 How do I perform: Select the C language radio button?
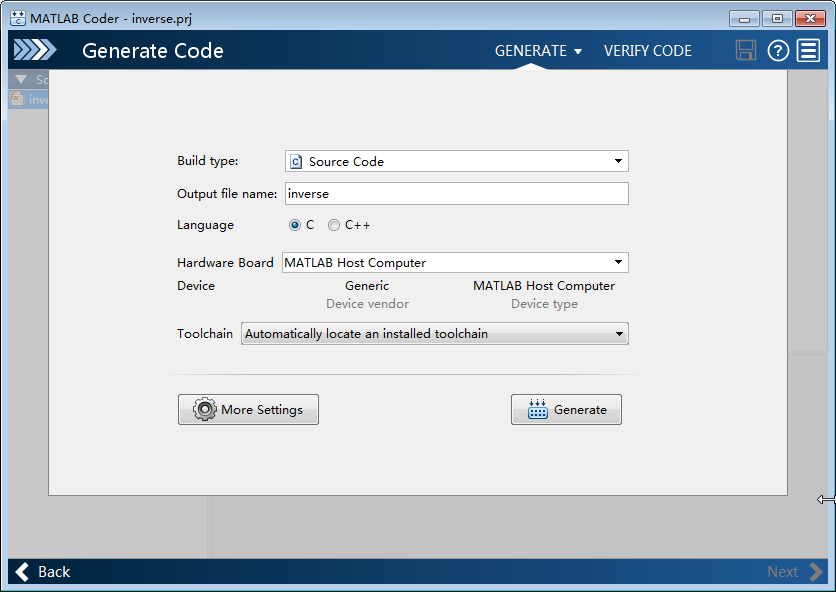point(295,225)
